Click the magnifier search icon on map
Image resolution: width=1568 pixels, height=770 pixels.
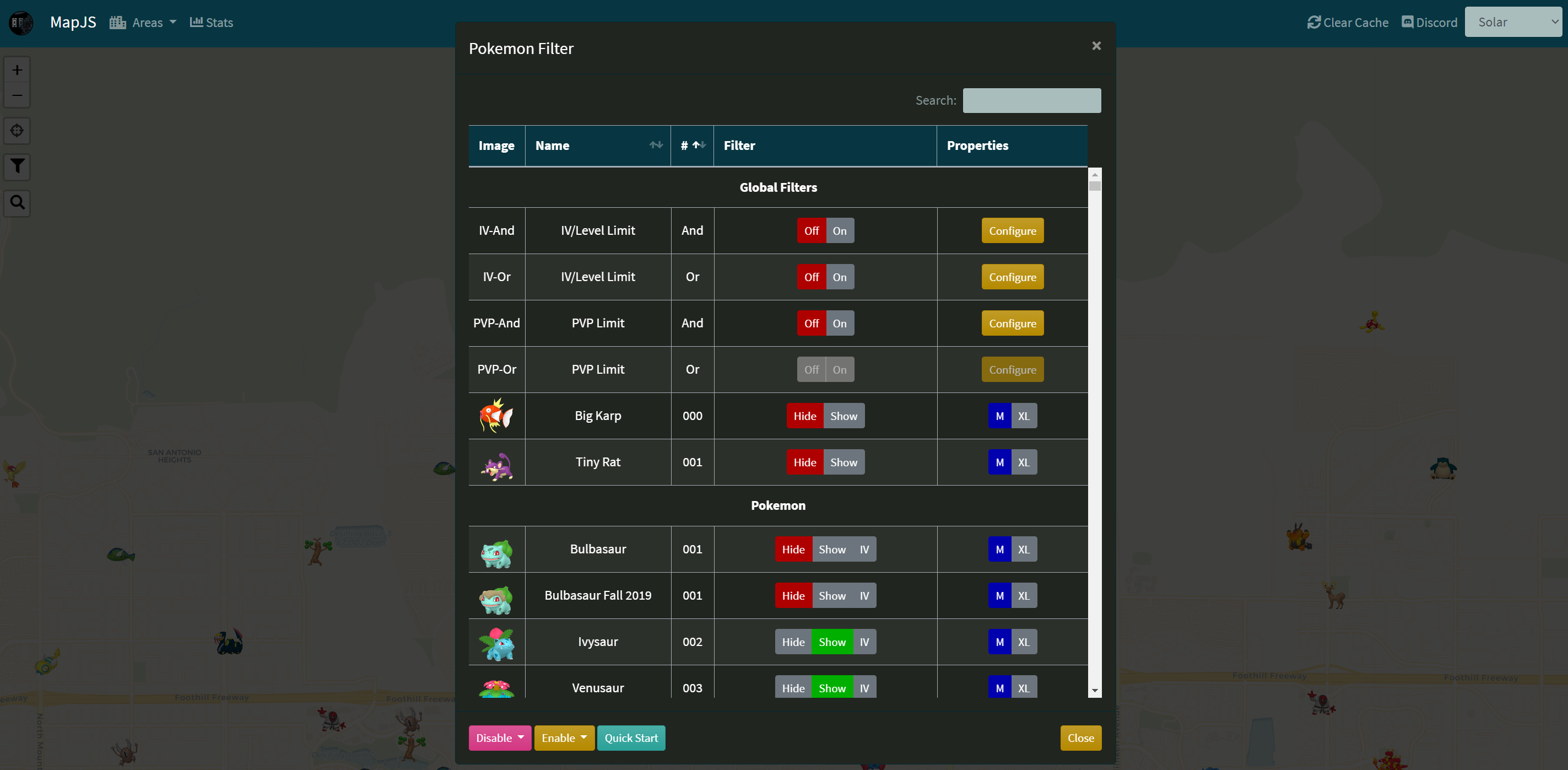[x=17, y=202]
